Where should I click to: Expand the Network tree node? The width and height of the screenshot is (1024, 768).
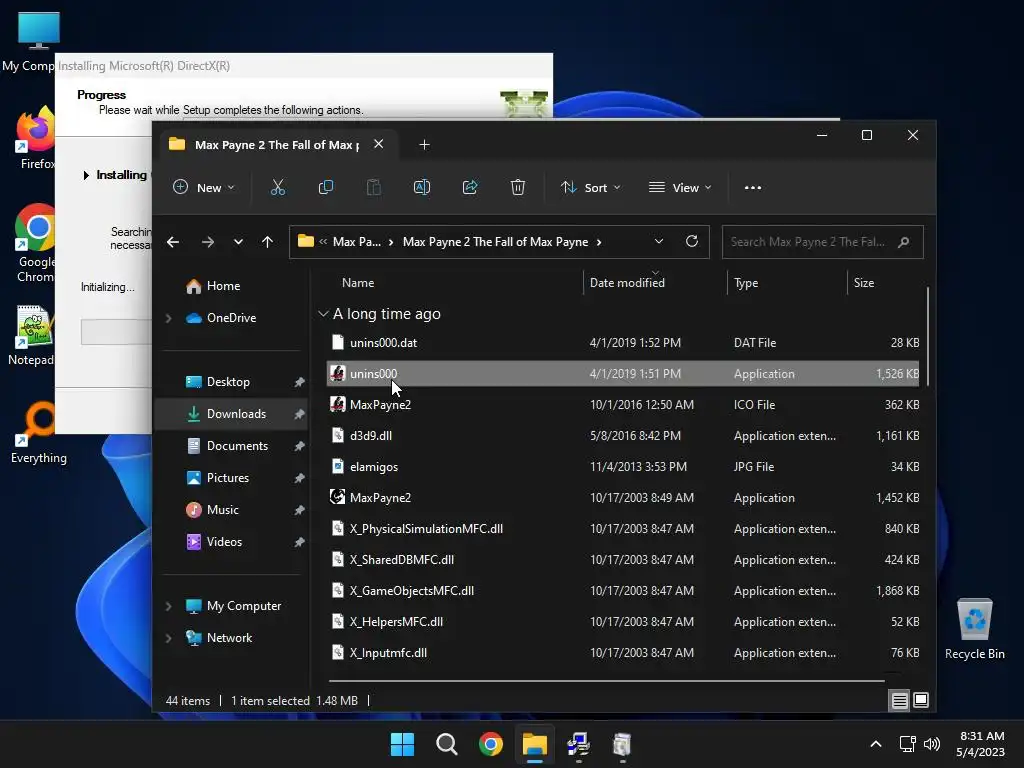coord(168,638)
